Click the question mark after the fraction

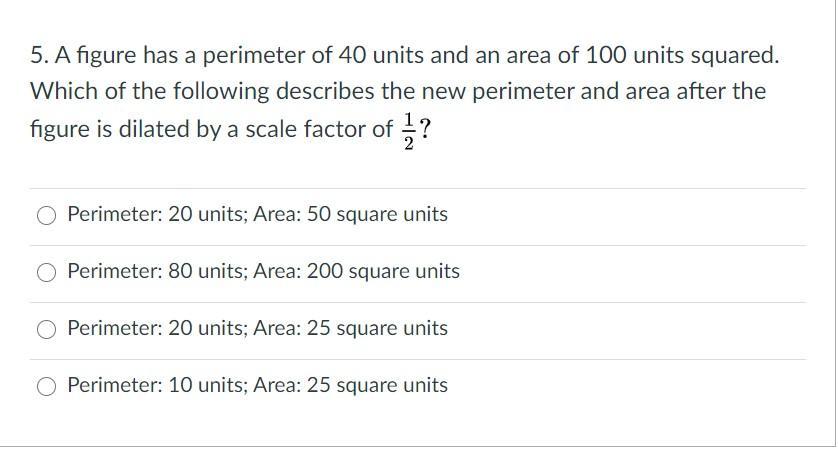(x=425, y=129)
